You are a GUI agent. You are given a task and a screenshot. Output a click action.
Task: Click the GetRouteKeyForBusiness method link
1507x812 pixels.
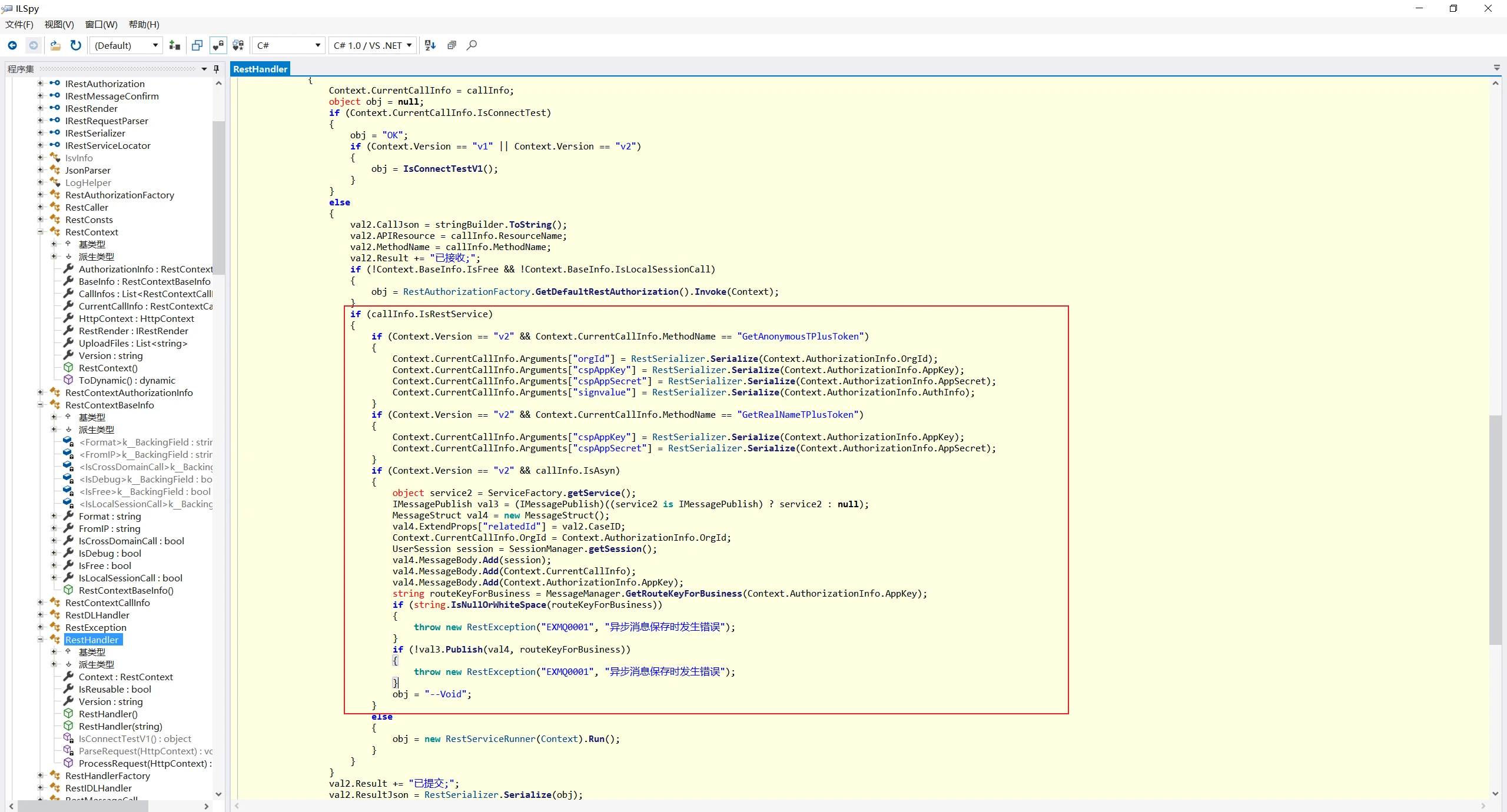(x=683, y=594)
